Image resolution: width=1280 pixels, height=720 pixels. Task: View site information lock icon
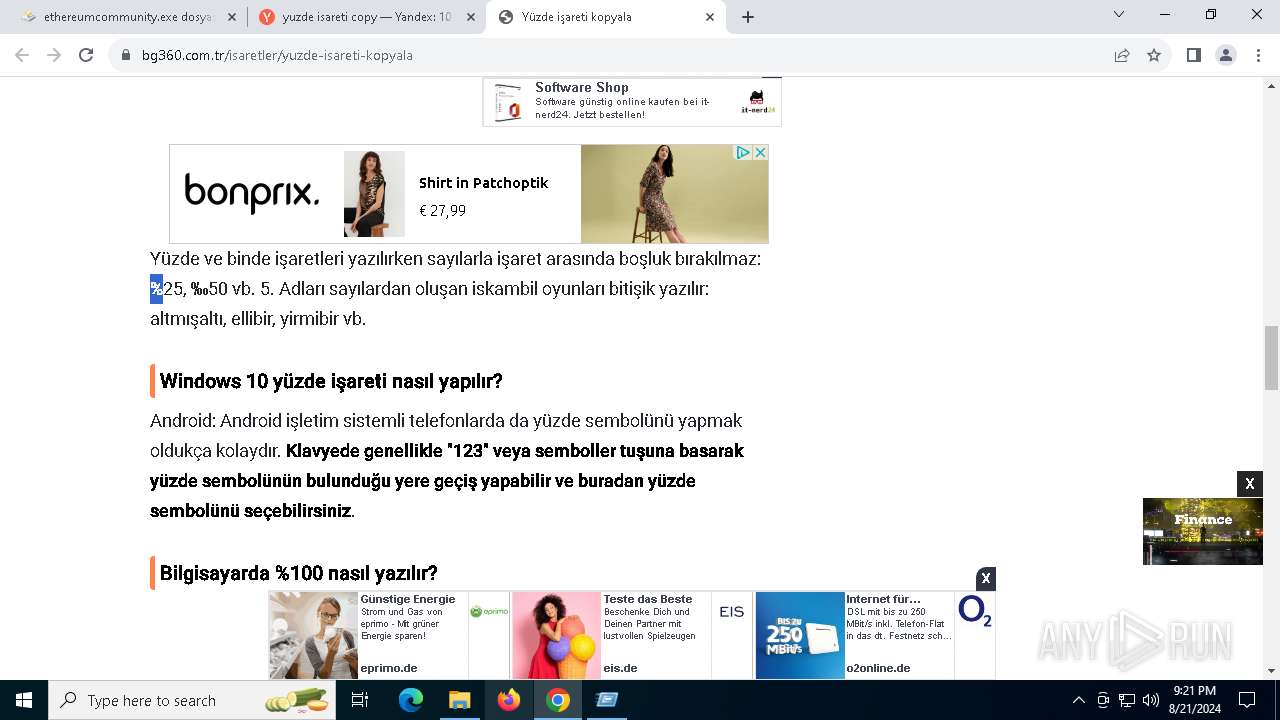(x=126, y=55)
